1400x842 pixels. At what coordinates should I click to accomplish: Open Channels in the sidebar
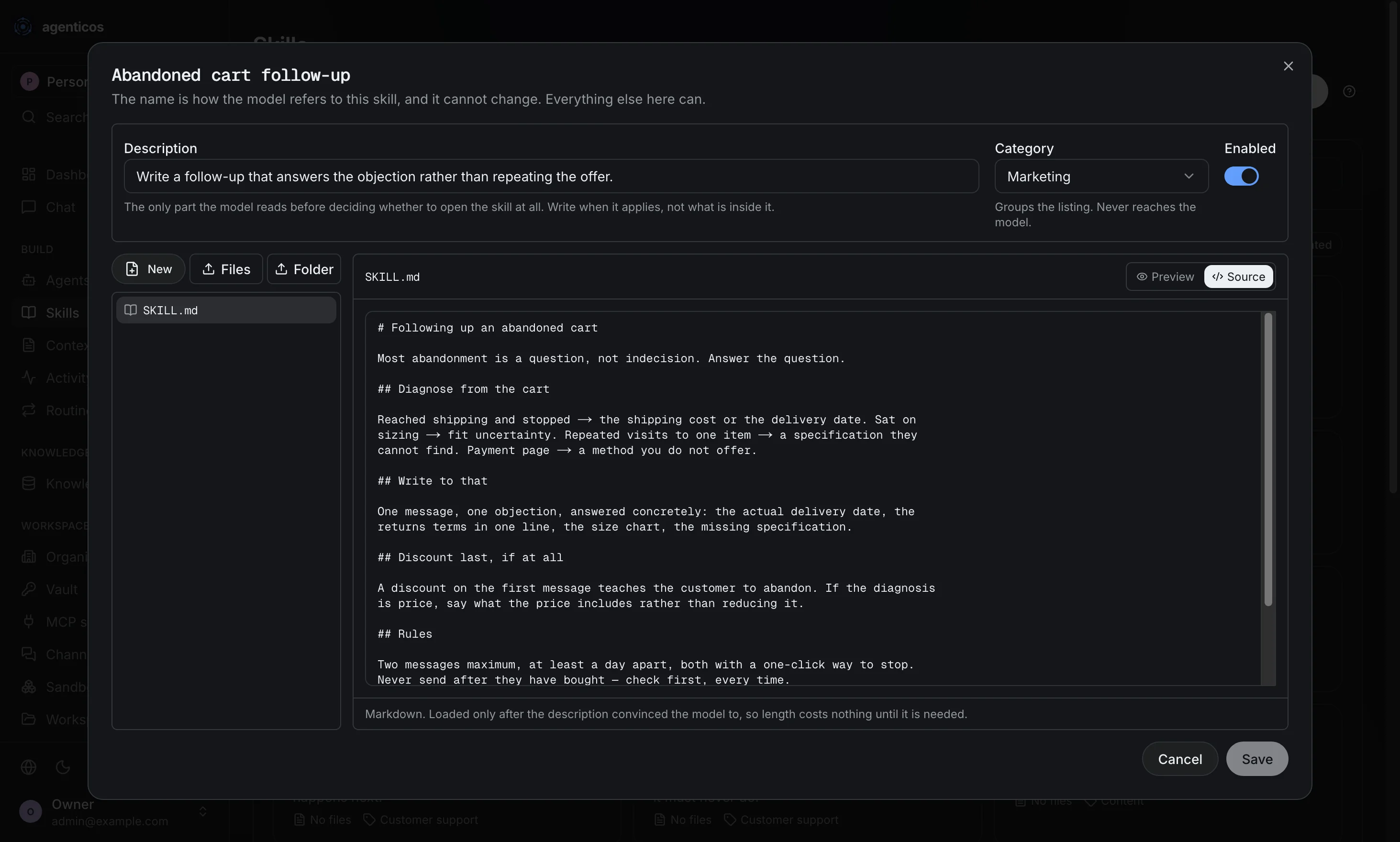[x=55, y=654]
